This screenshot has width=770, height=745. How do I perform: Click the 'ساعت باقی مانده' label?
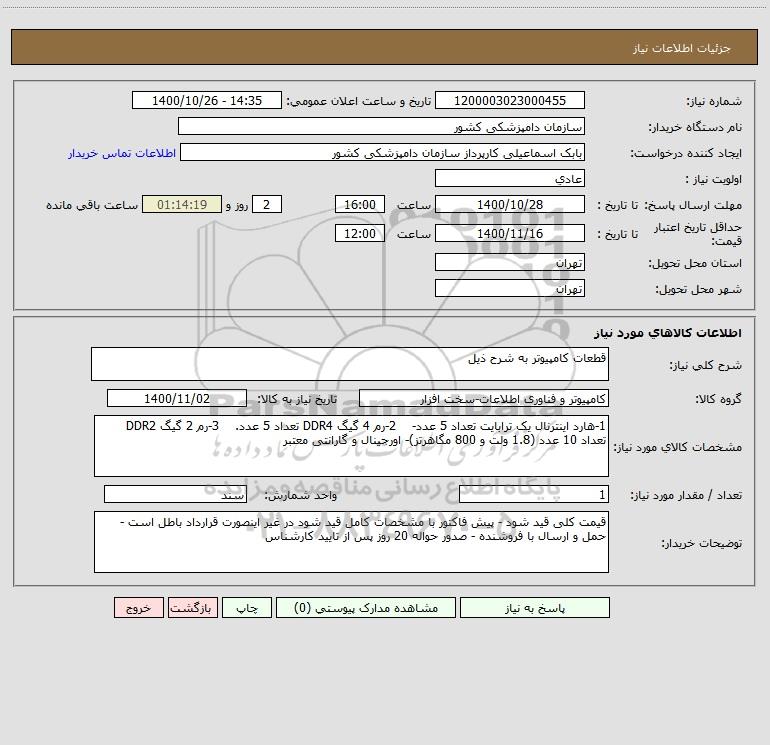point(92,205)
